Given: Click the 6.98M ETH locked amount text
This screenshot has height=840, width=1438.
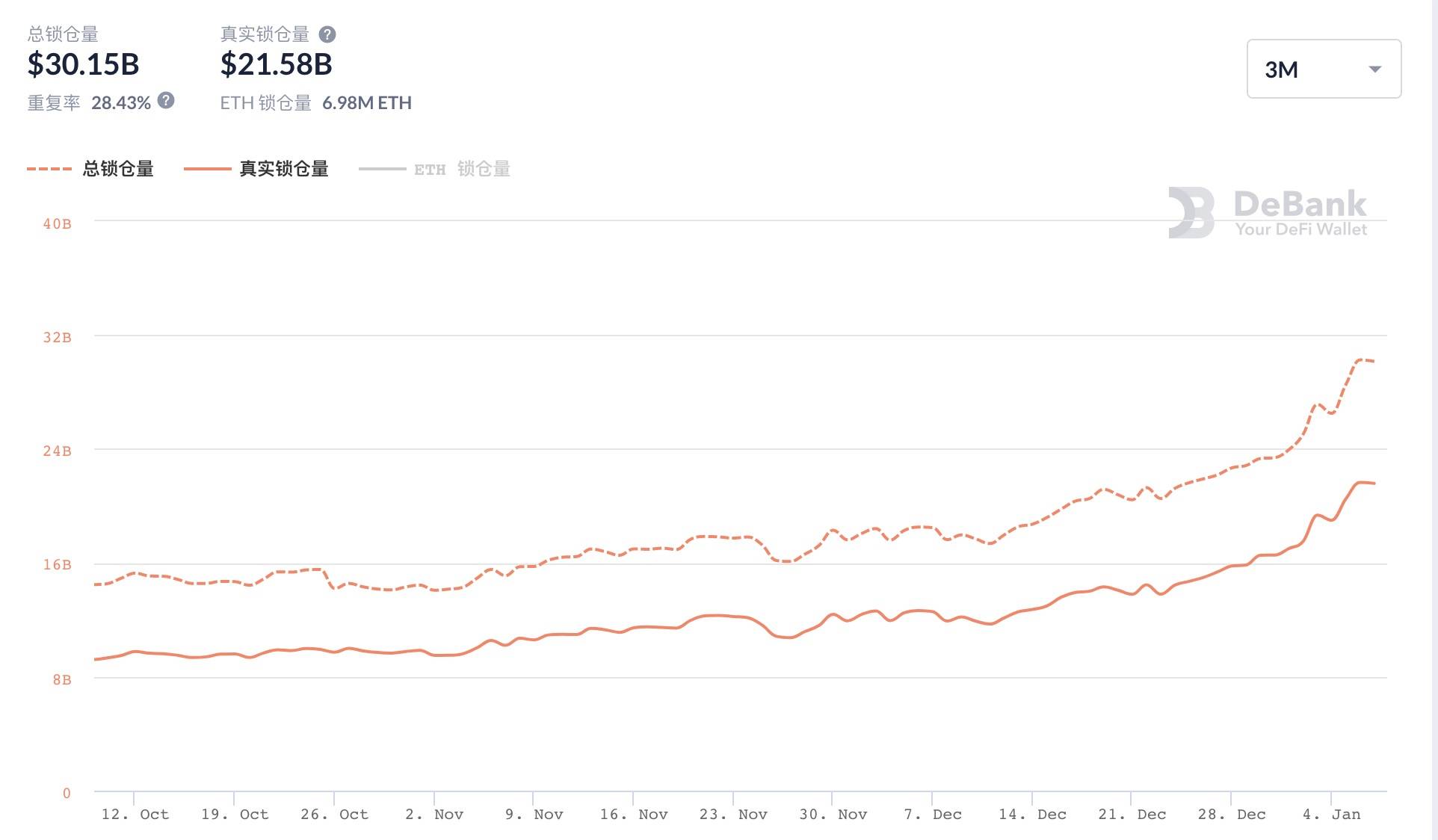Looking at the screenshot, I should (366, 103).
